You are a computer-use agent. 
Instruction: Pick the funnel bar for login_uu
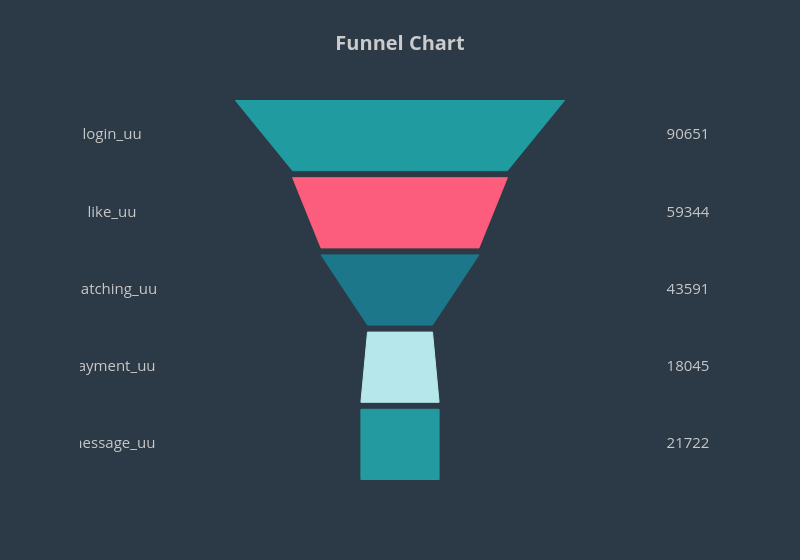click(x=400, y=135)
